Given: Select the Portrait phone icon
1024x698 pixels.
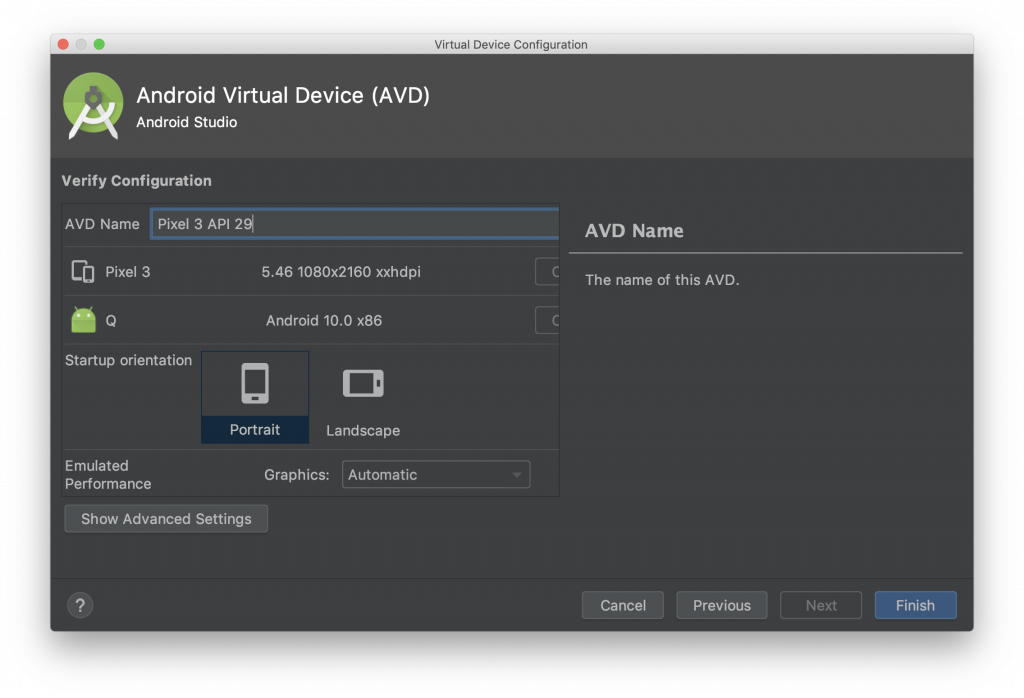Looking at the screenshot, I should tap(255, 383).
